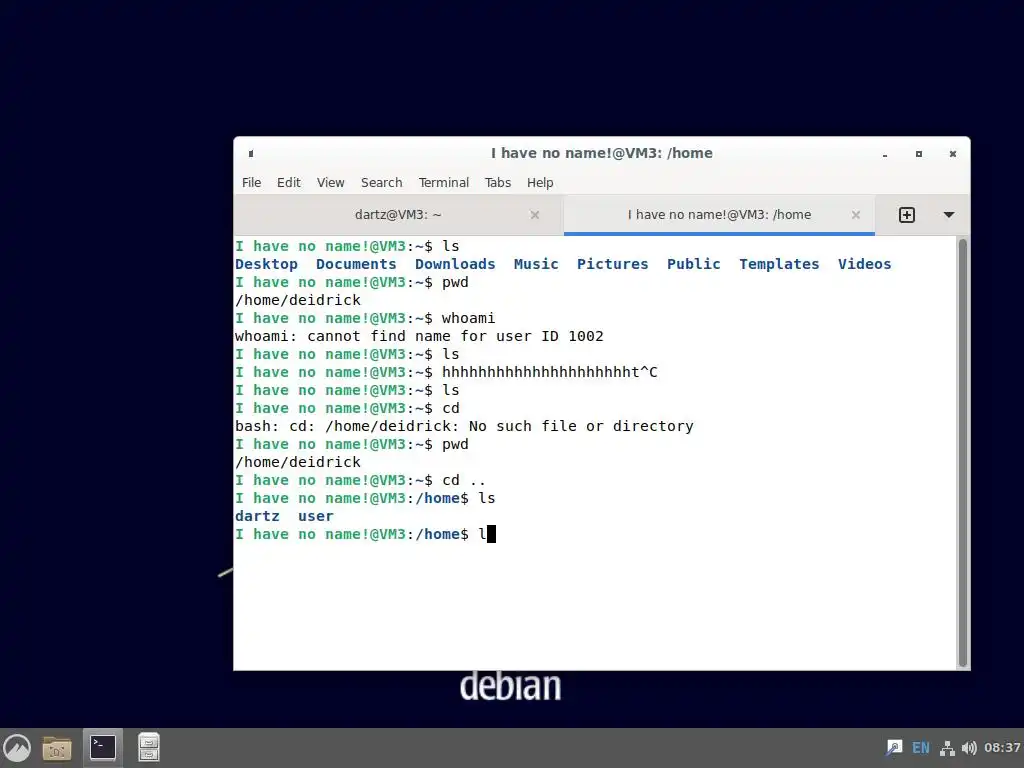This screenshot has height=768, width=1024.
Task: Open the View menu
Action: pyautogui.click(x=330, y=183)
